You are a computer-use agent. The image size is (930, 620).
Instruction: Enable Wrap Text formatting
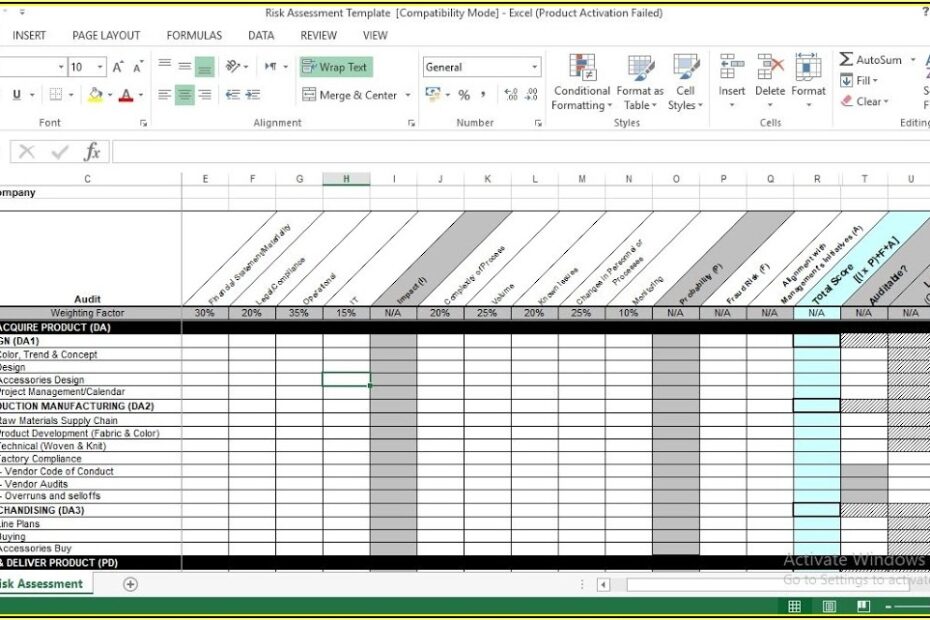[335, 67]
